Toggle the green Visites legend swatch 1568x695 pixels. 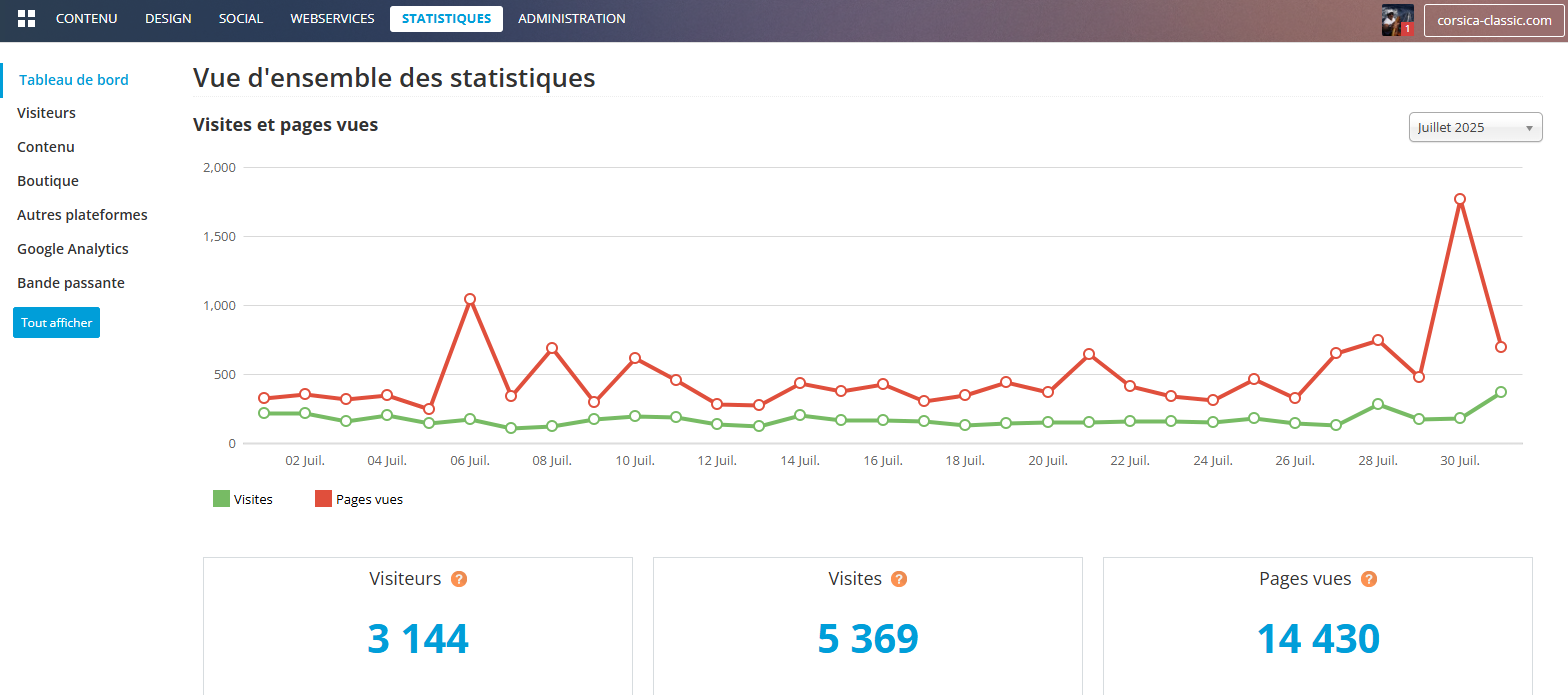[221, 499]
